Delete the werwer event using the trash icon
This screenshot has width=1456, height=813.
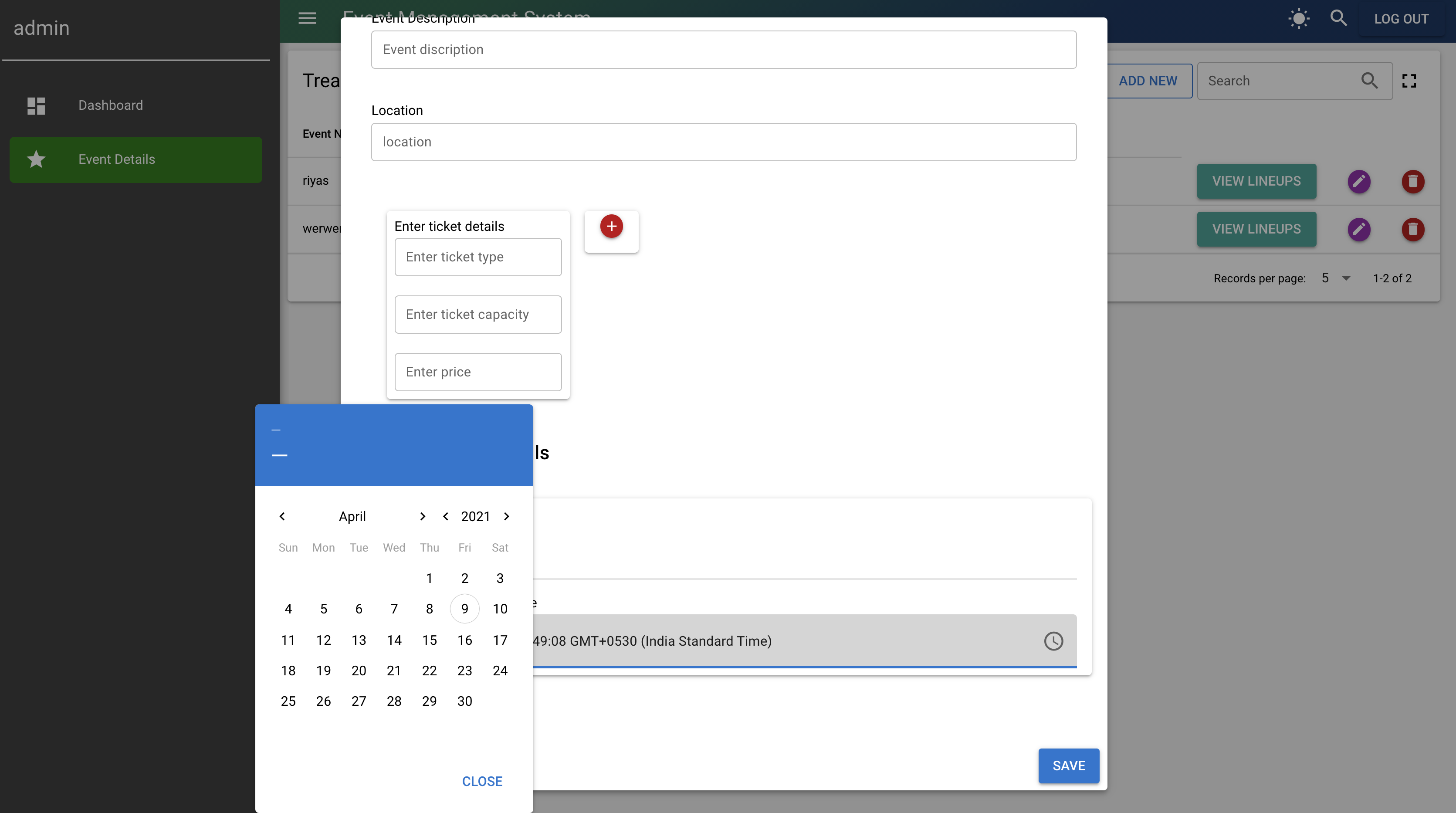1413,229
